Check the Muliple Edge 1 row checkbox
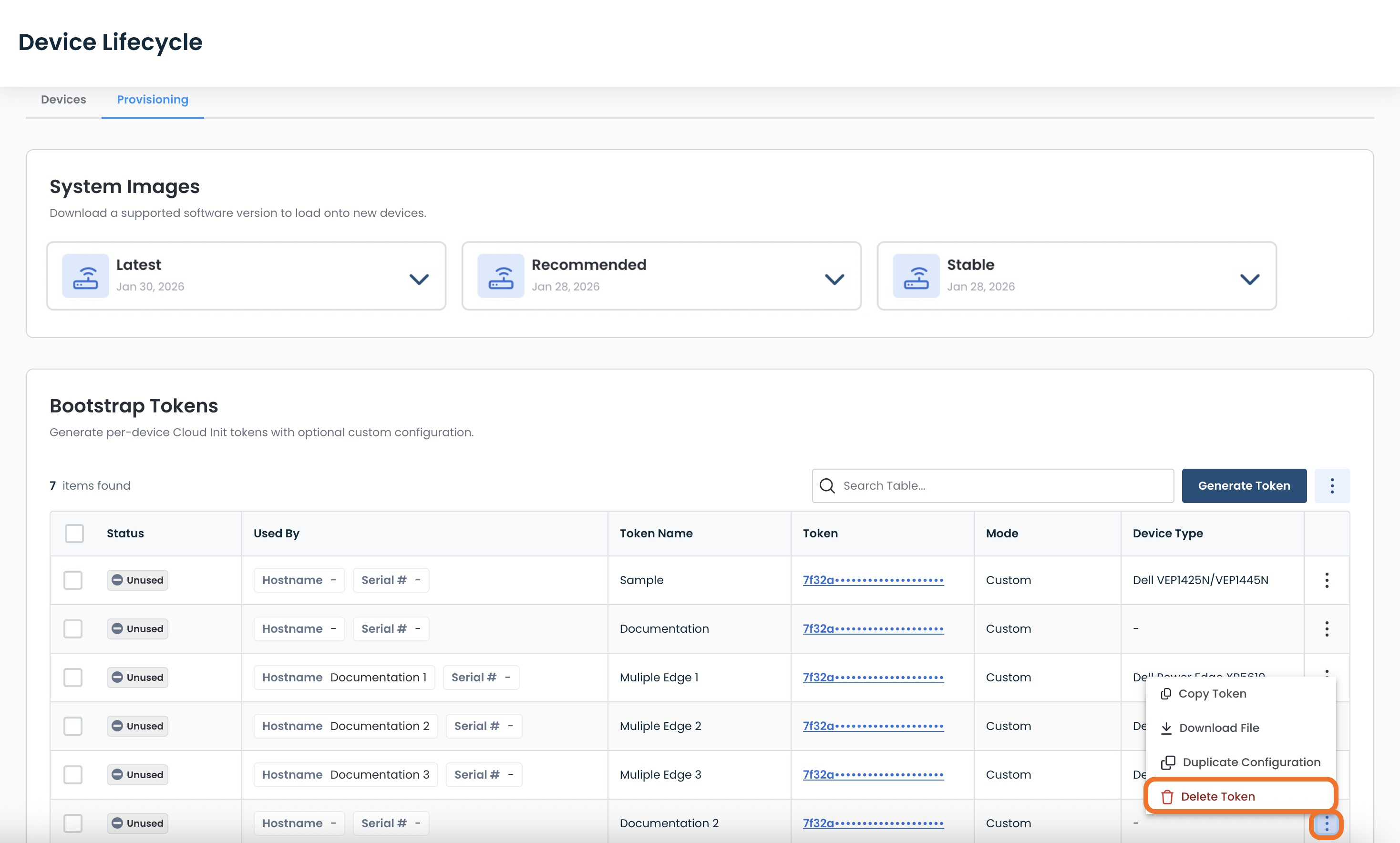This screenshot has height=843, width=1400. point(72,677)
